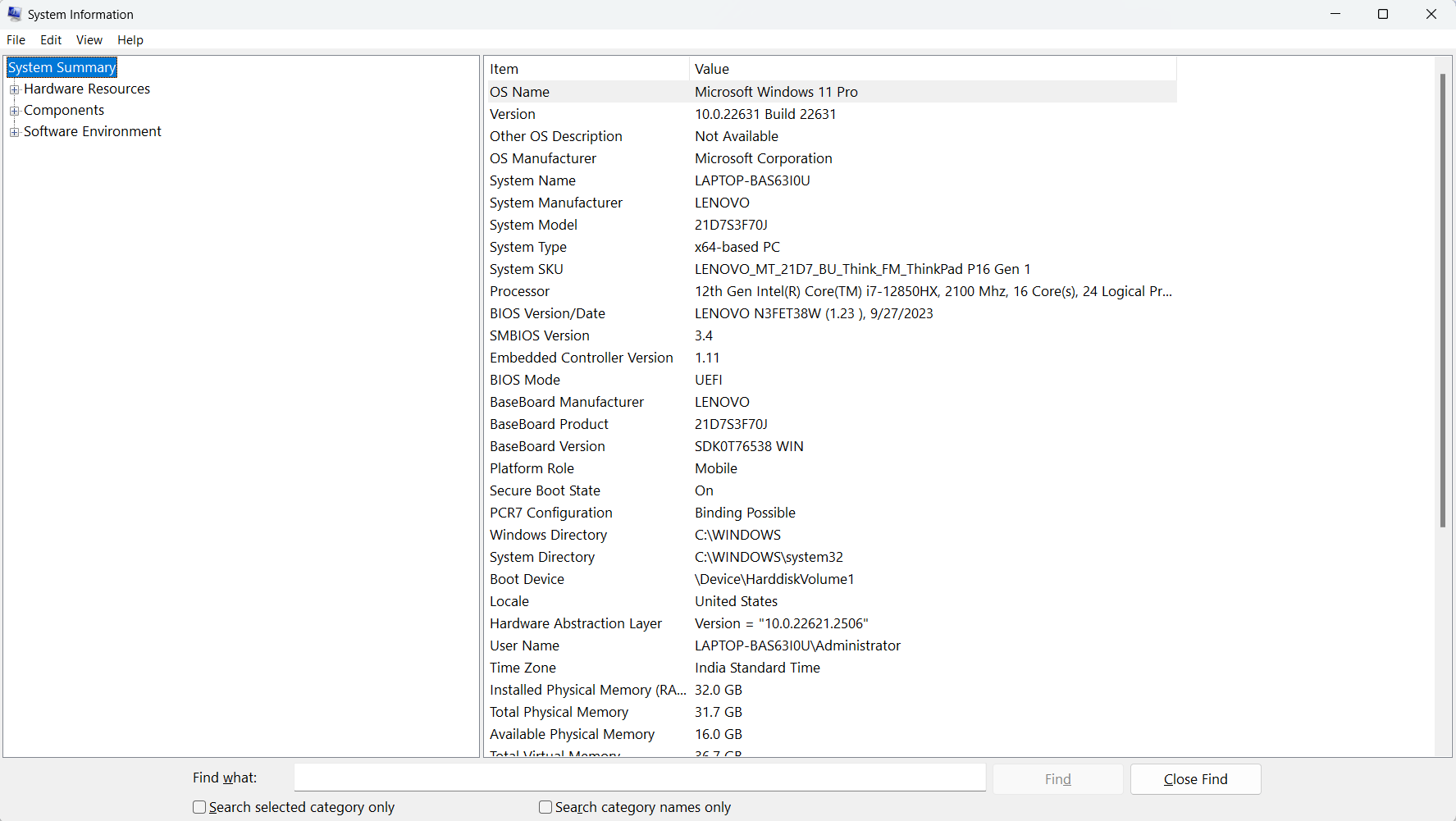The image size is (1456, 821).
Task: Select Software Environment tree item
Action: [x=93, y=131]
